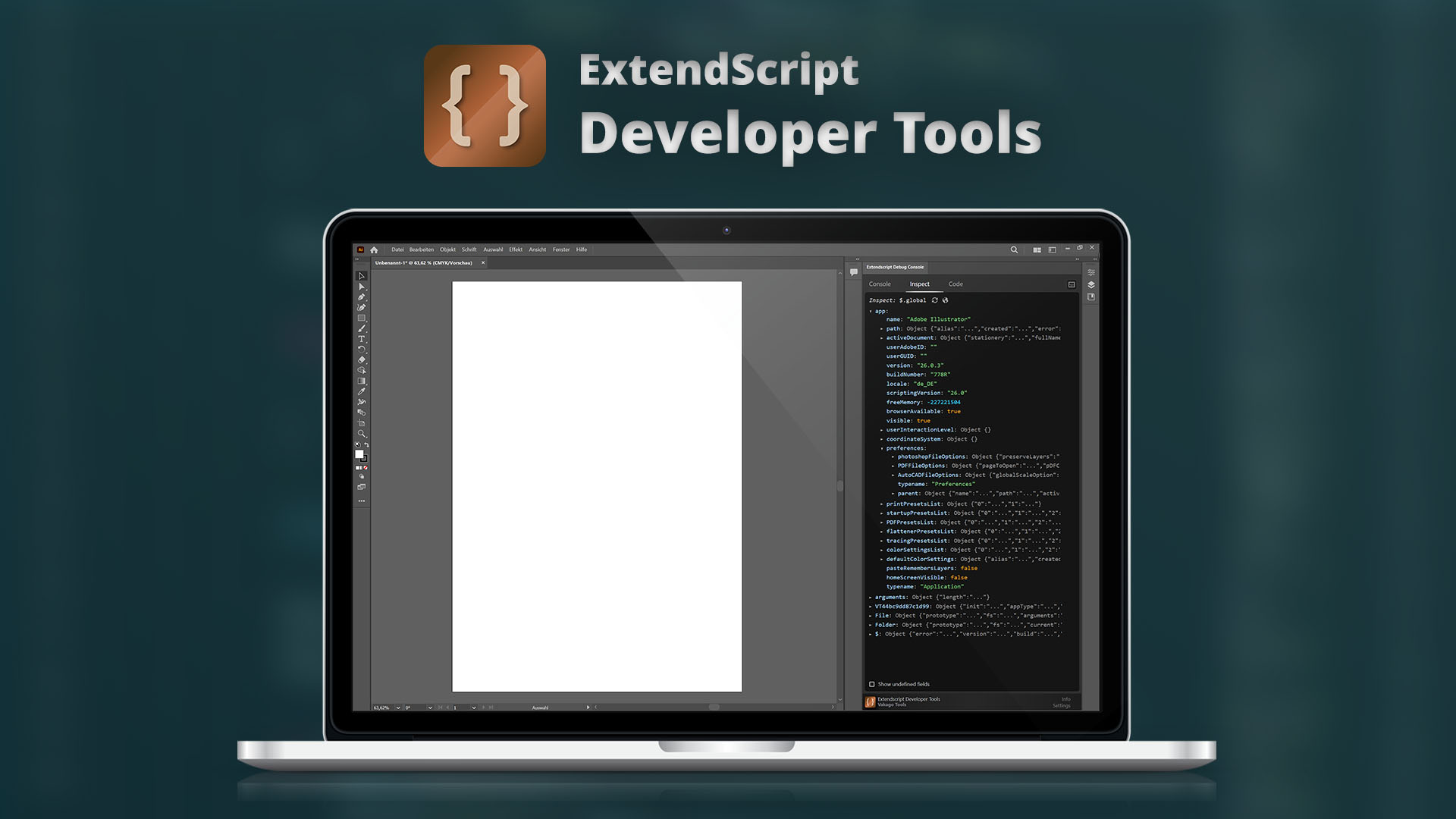
Task: Select the Curvature tool
Action: (362, 307)
